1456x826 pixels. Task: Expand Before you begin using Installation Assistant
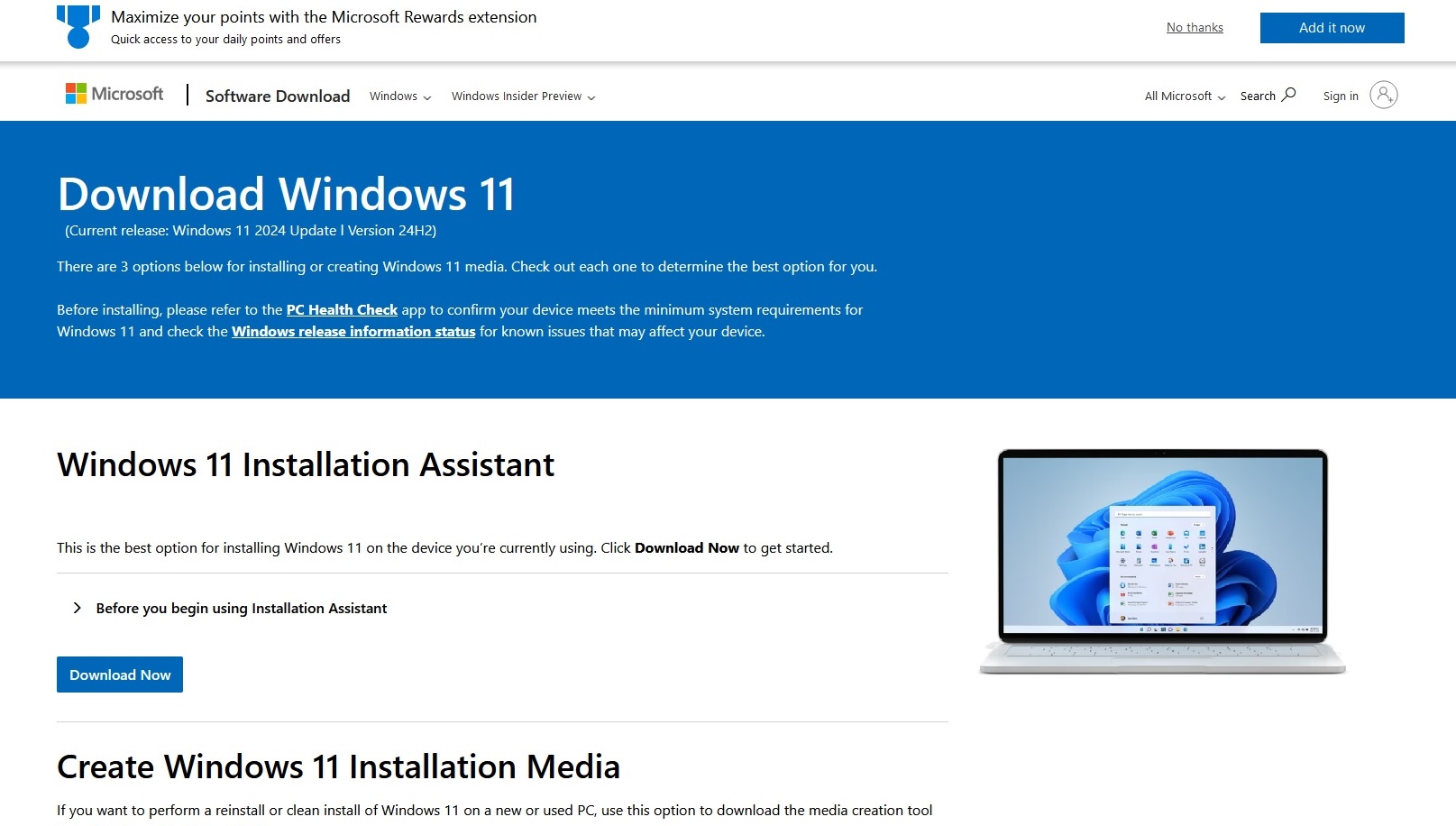click(x=231, y=609)
